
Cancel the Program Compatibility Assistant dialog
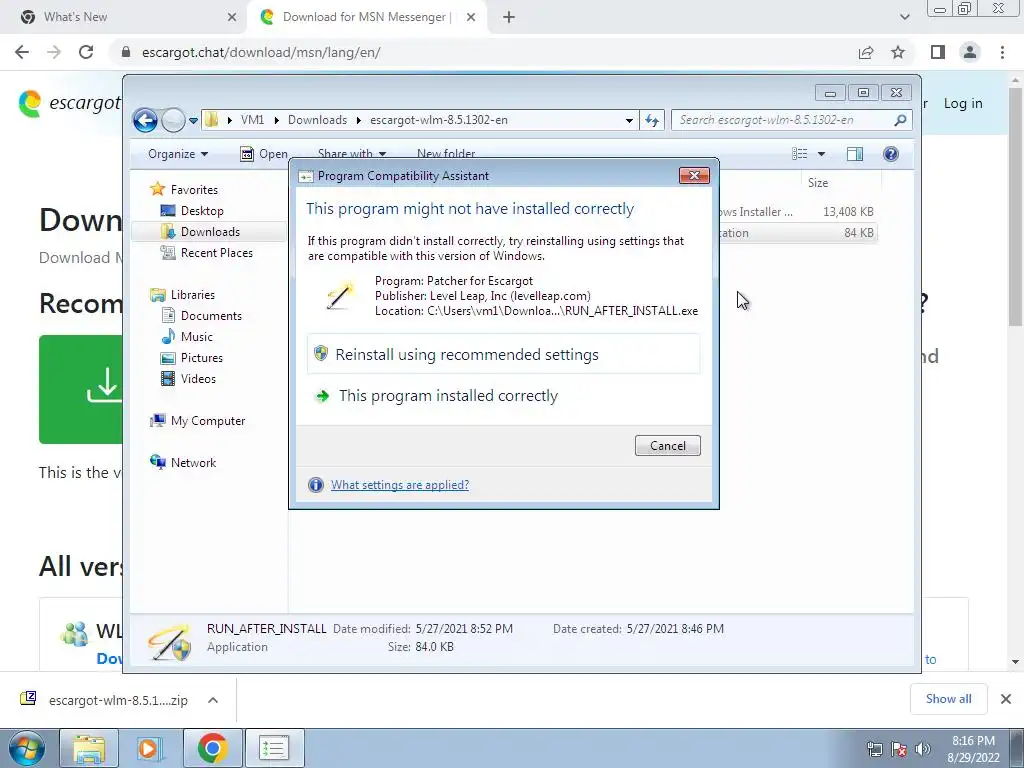tap(667, 445)
